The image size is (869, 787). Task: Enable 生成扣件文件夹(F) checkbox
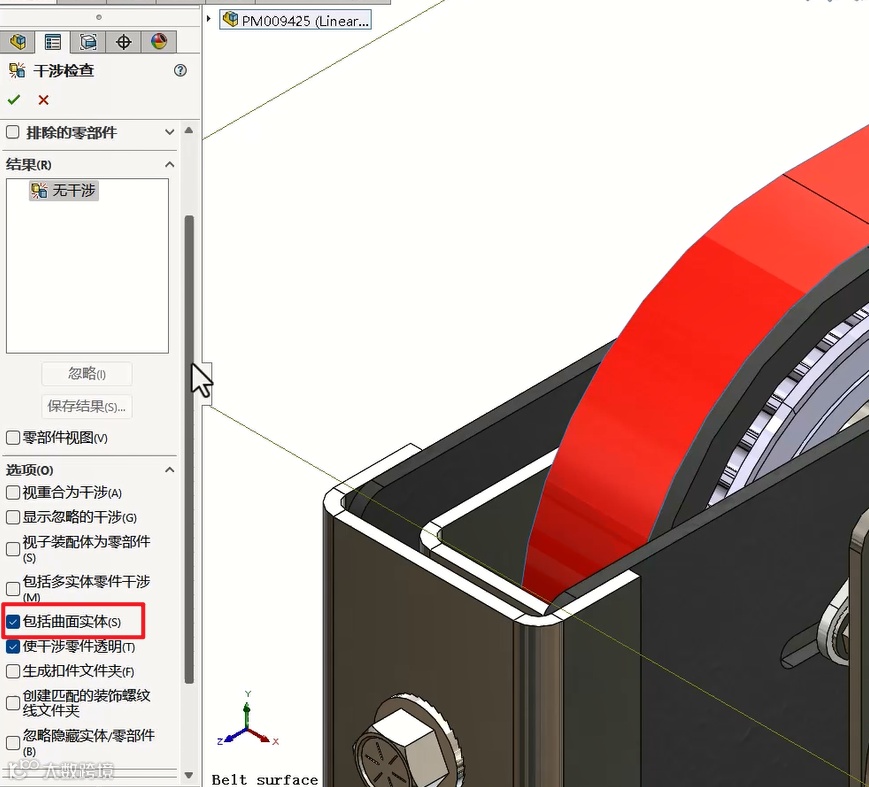point(13,671)
